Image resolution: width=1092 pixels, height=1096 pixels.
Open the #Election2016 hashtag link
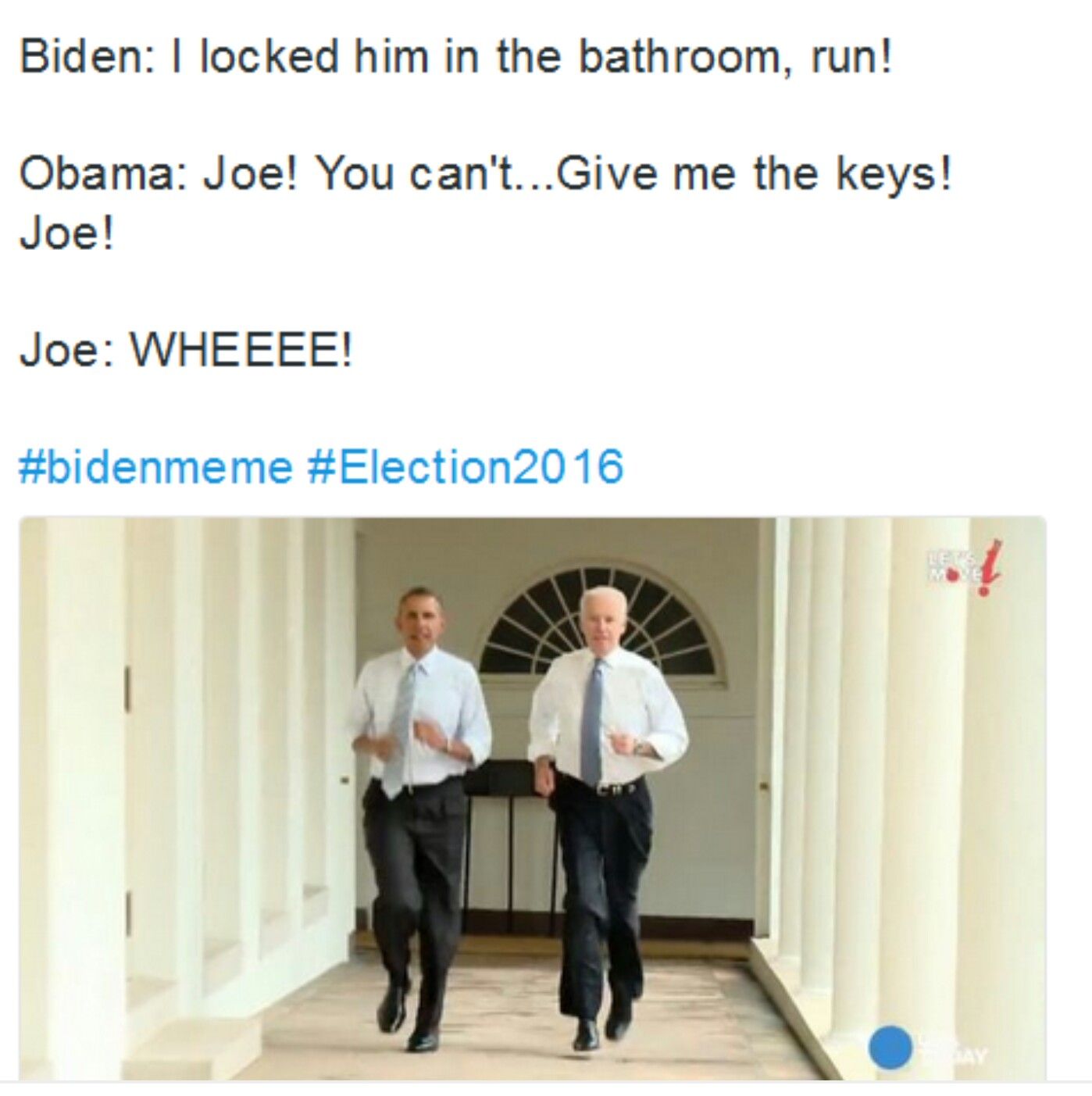point(466,467)
